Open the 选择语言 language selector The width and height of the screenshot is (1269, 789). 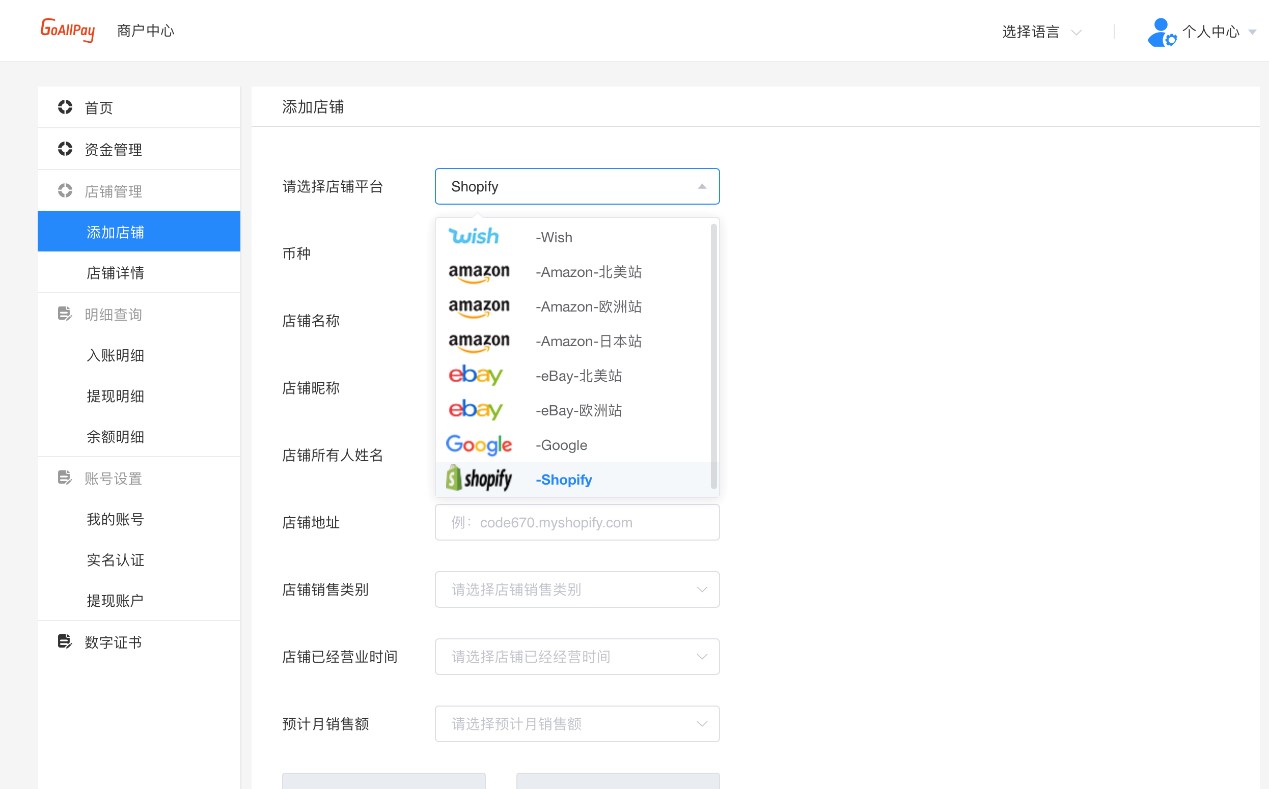tap(1042, 32)
